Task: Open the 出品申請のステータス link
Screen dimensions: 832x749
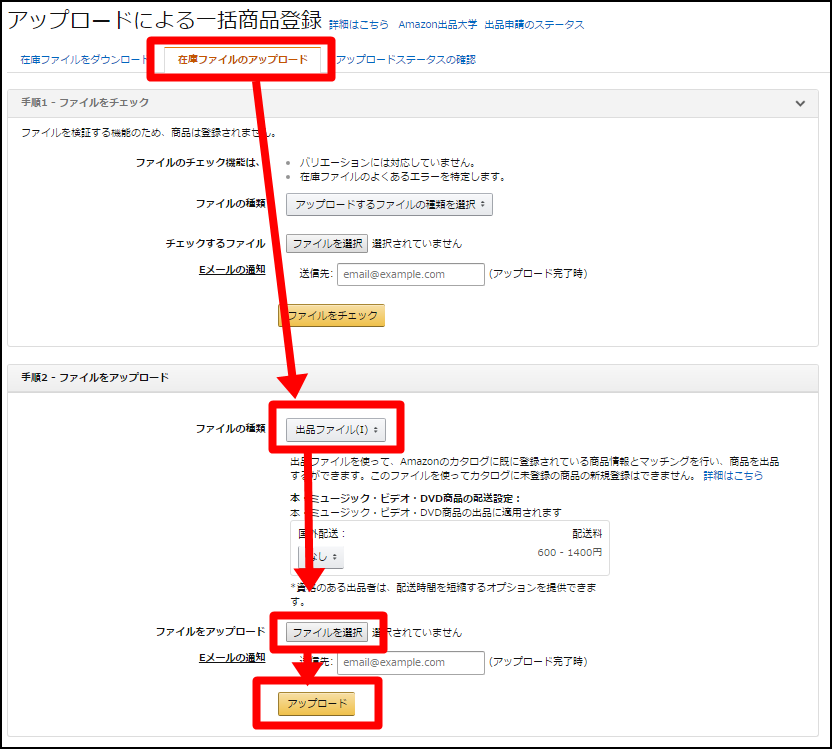Action: pos(534,24)
